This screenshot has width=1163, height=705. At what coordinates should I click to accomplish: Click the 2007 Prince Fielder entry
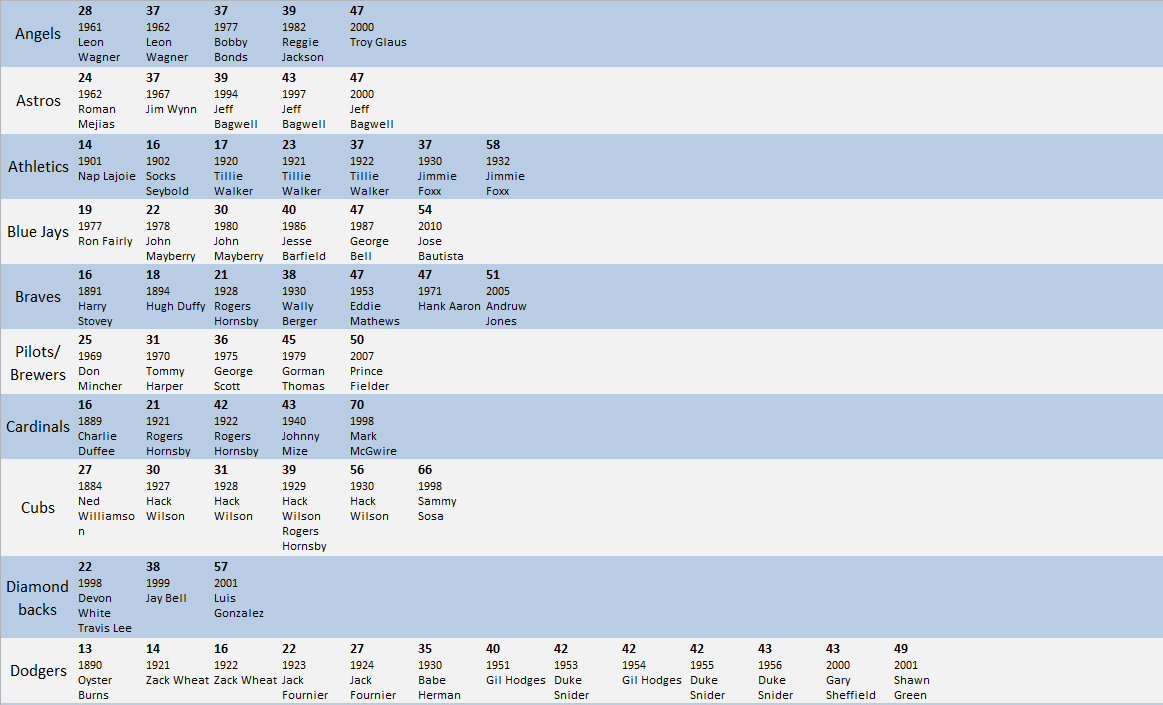coord(369,363)
